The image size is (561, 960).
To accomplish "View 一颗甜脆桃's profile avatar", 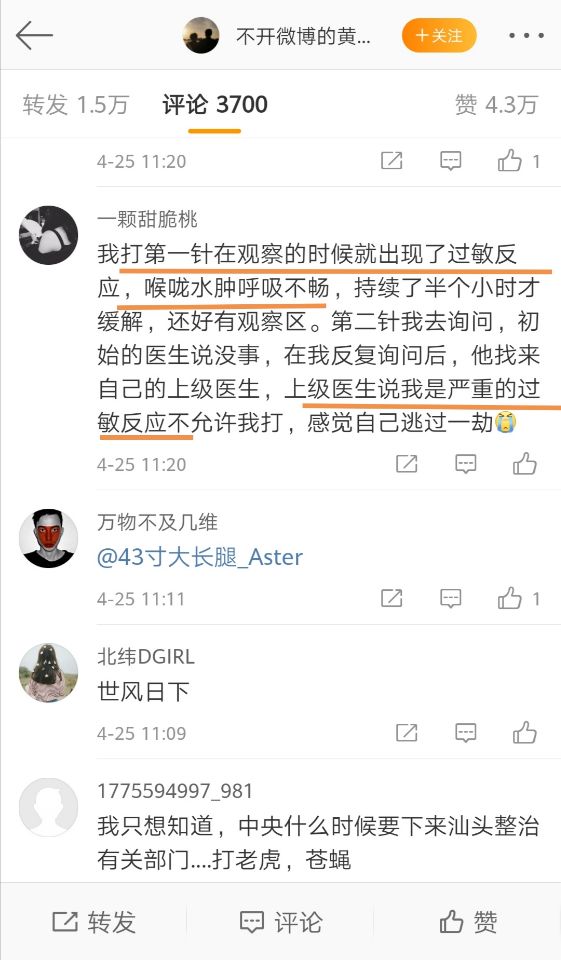I will [x=48, y=235].
